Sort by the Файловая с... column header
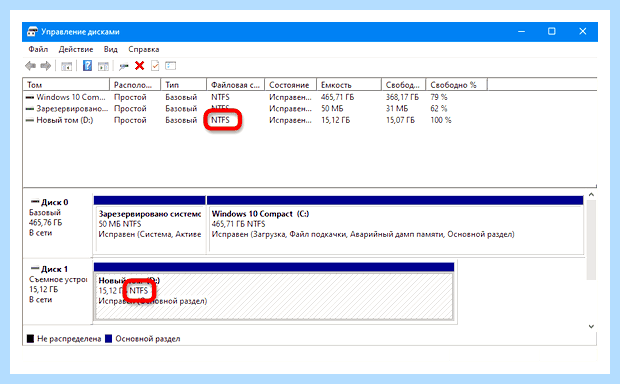The image size is (620, 384). click(x=236, y=85)
